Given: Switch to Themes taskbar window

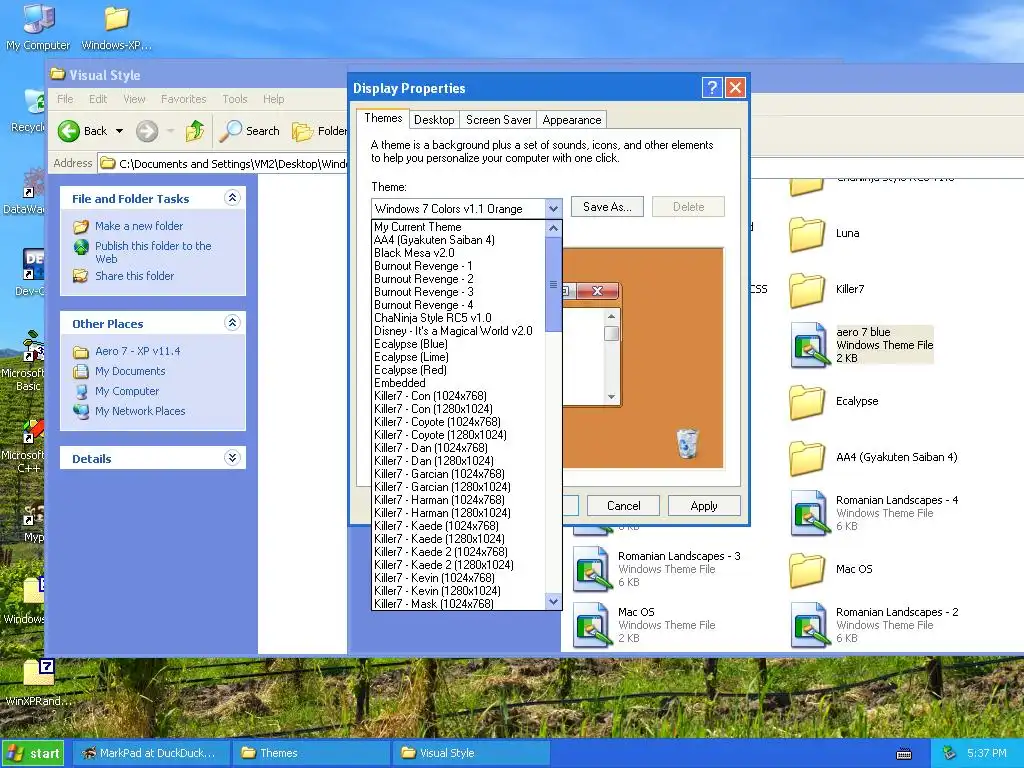Looking at the screenshot, I should point(311,753).
